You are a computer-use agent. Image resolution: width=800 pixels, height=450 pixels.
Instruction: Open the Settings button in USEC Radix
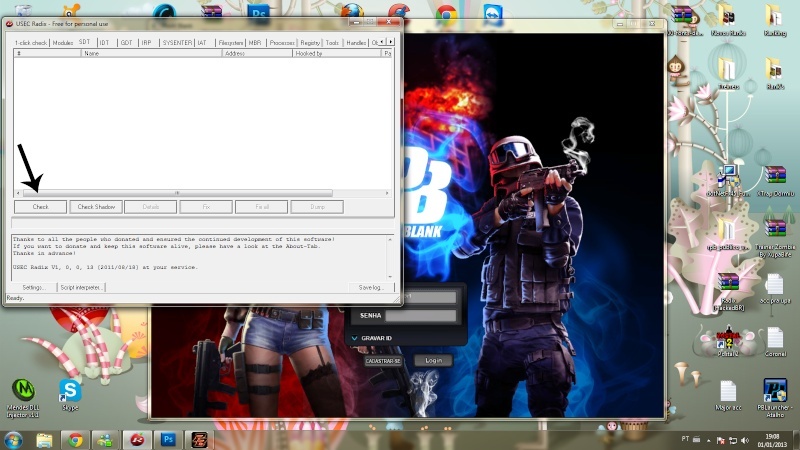pos(34,287)
